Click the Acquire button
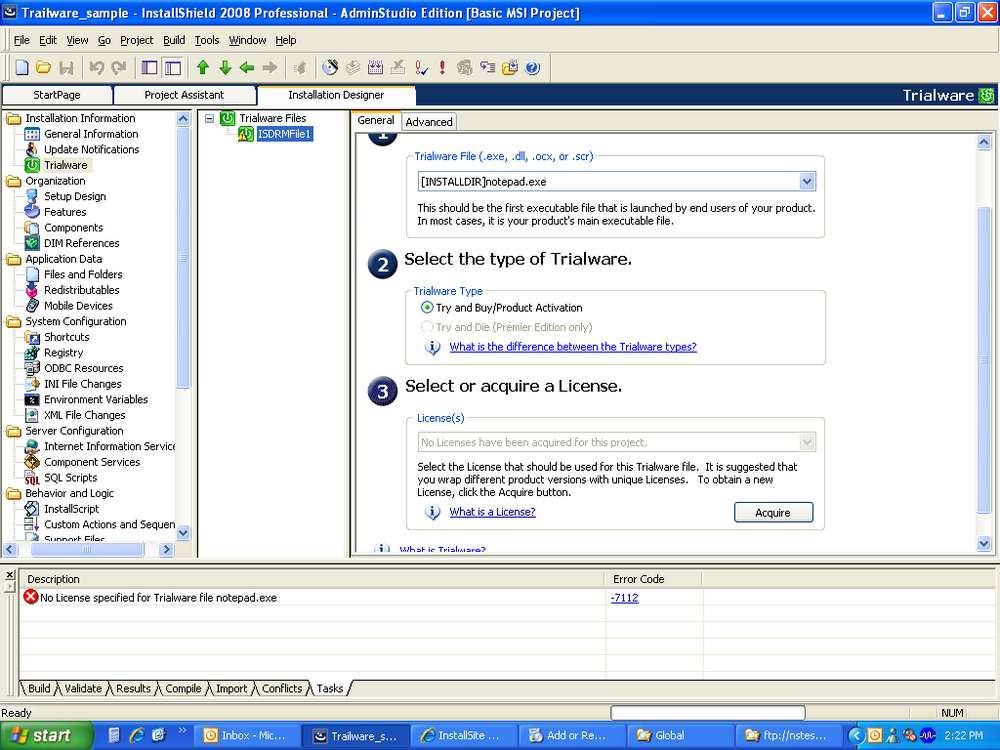 tap(773, 512)
